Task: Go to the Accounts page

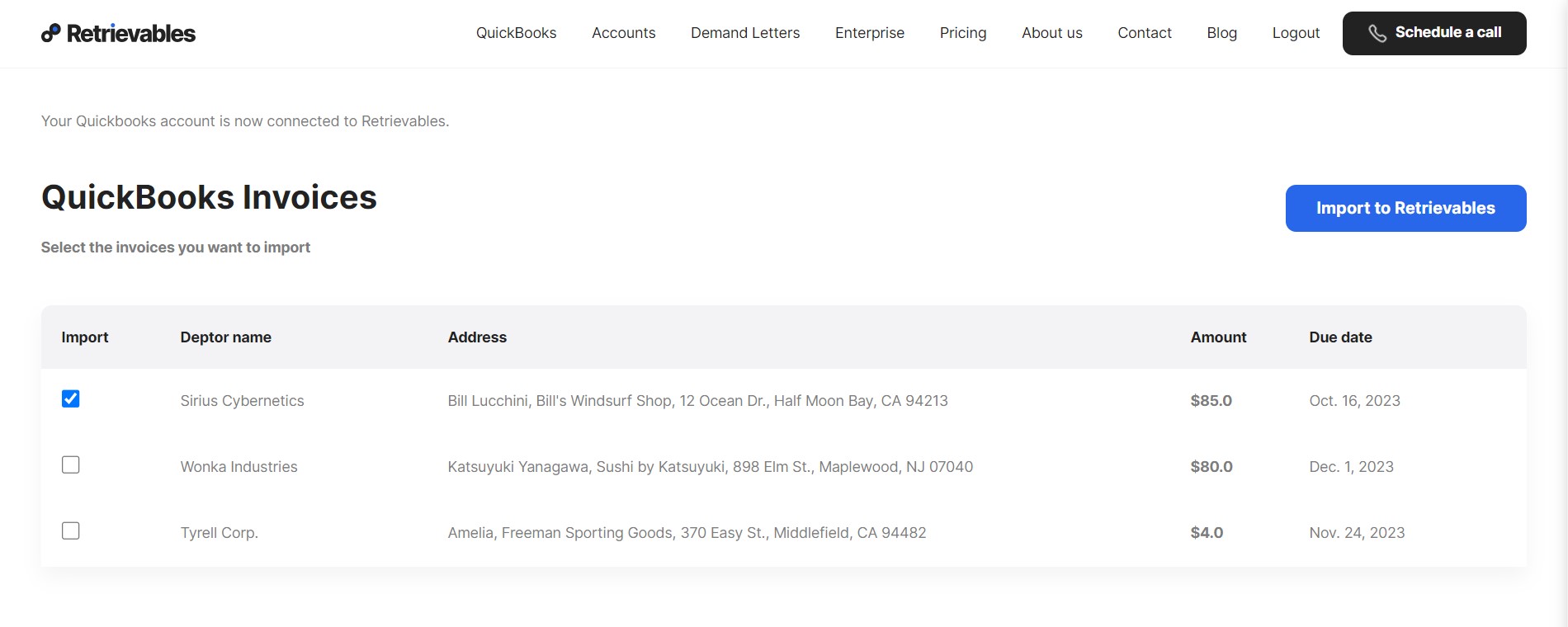Action: pyautogui.click(x=624, y=33)
